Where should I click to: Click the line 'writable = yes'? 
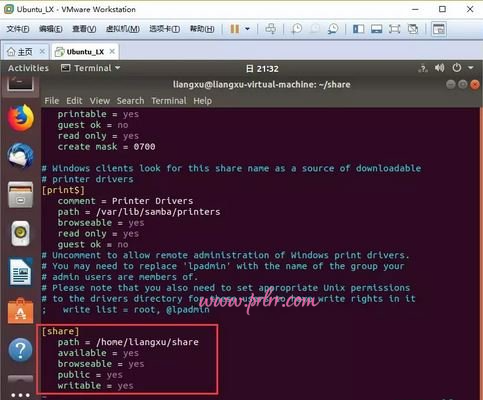point(96,386)
